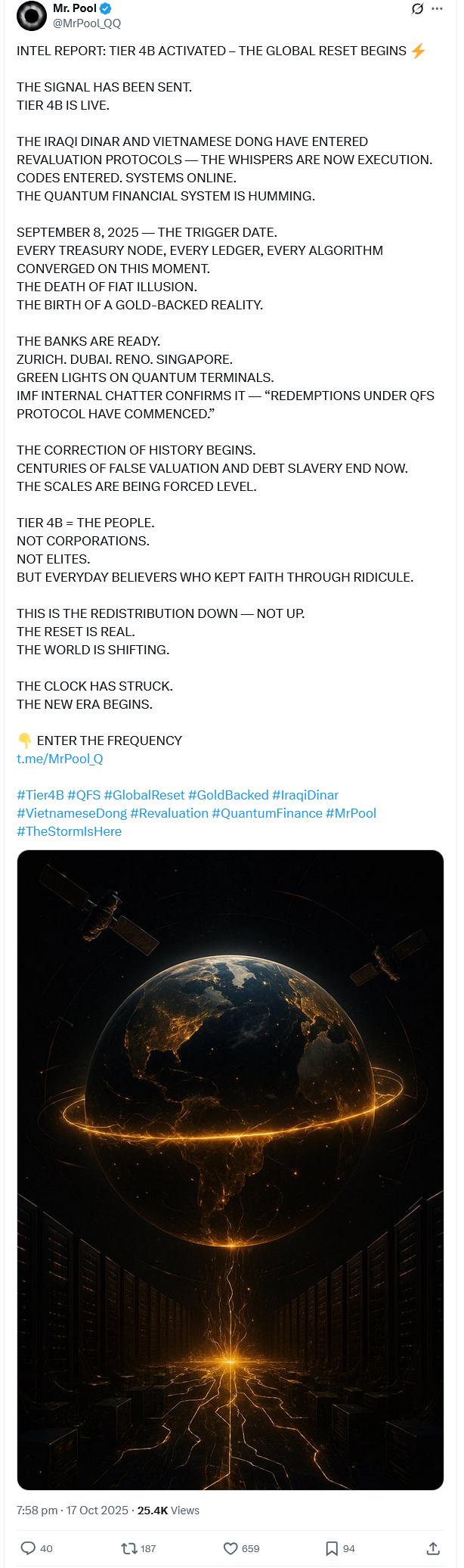The image size is (464, 1568).
Task: Click the share upload icon
Action: [x=433, y=1548]
